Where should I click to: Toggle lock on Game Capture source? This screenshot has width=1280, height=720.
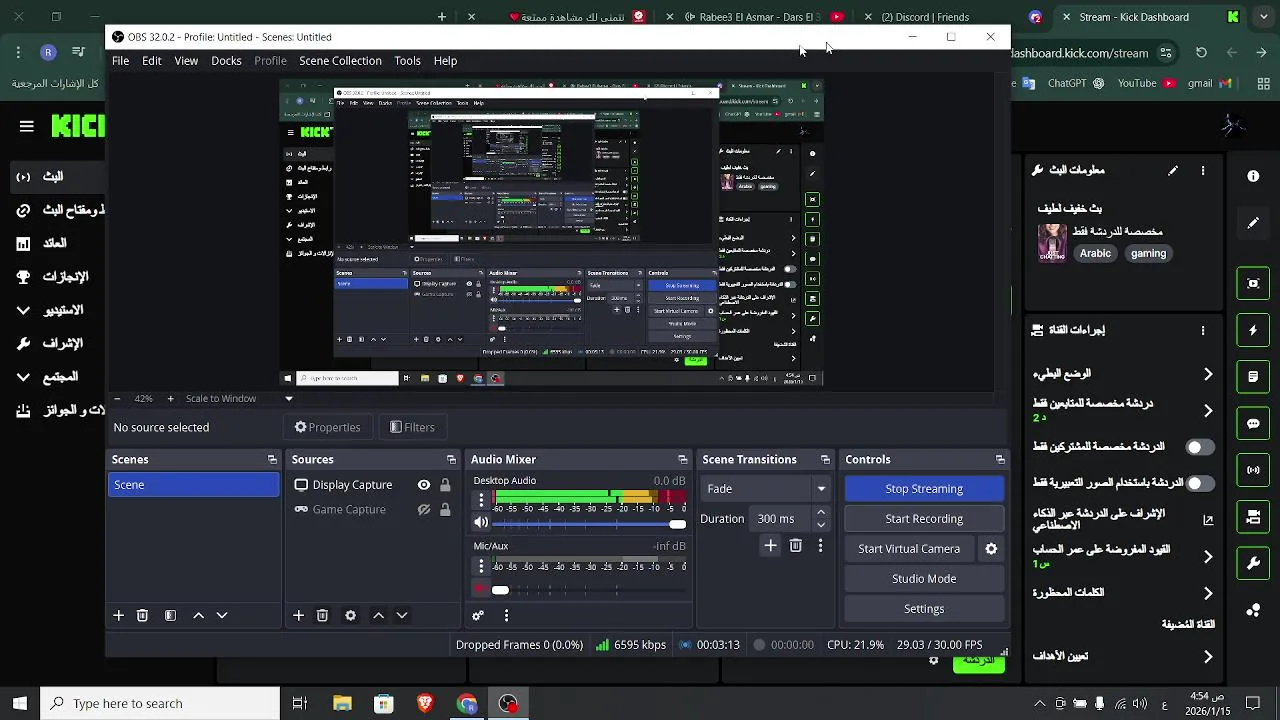coord(445,509)
